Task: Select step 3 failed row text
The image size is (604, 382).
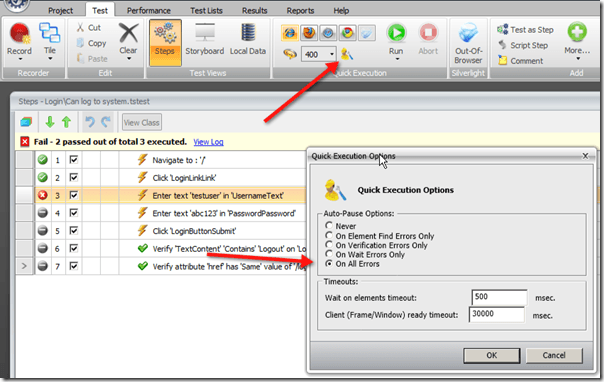Action: point(218,196)
